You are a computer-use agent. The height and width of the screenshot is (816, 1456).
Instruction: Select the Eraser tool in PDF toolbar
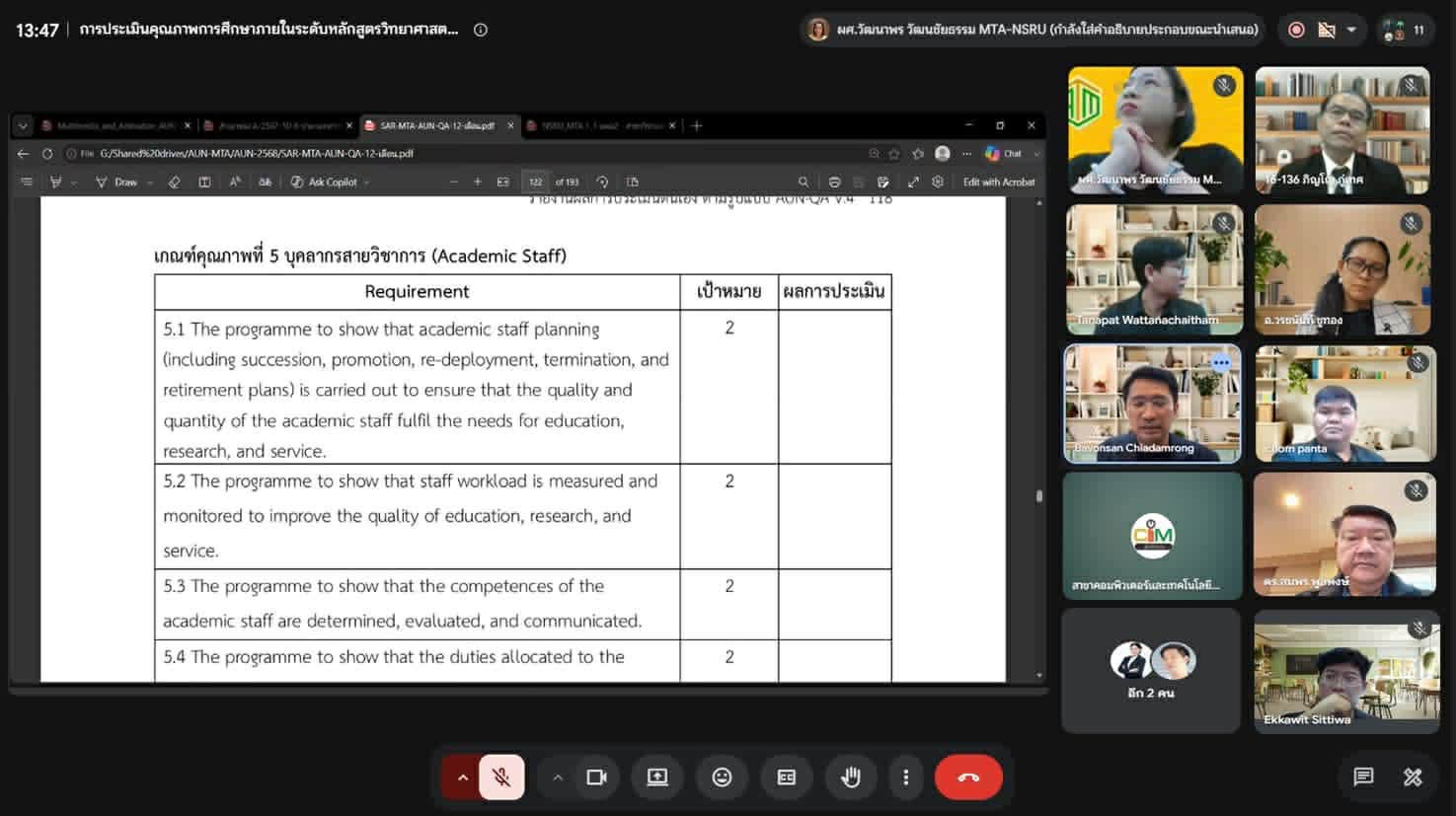(x=175, y=183)
